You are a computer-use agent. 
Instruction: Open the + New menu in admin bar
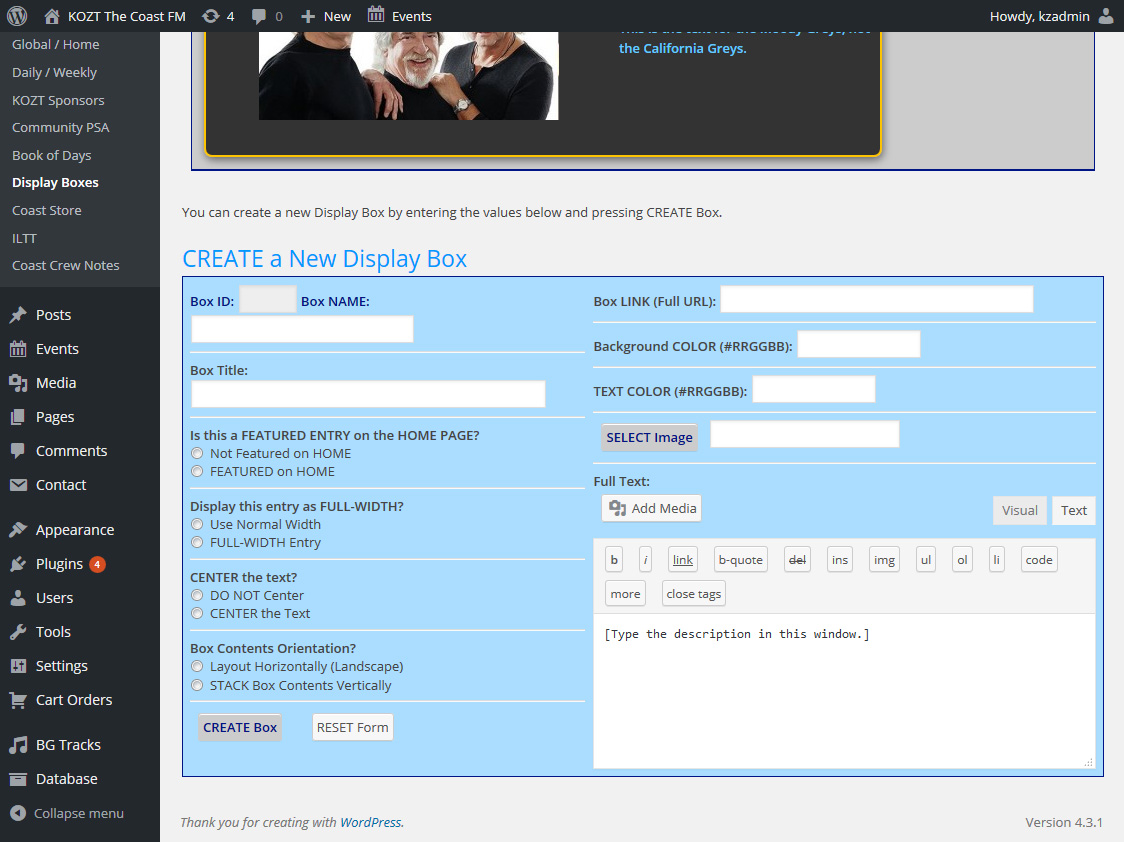pos(326,16)
